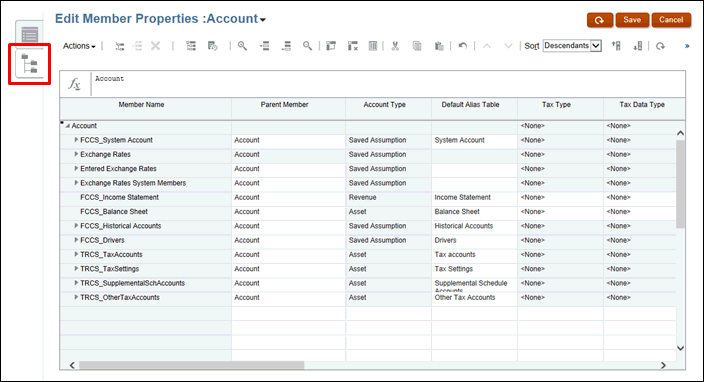This screenshot has width=704, height=382.
Task: Click the Member Name column header
Action: pos(141,105)
